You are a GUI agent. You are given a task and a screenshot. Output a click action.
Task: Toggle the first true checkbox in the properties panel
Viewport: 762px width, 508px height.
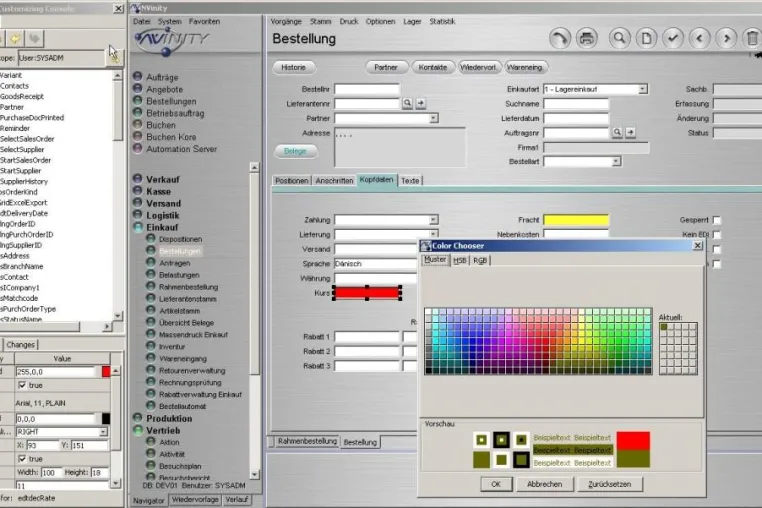click(22, 385)
